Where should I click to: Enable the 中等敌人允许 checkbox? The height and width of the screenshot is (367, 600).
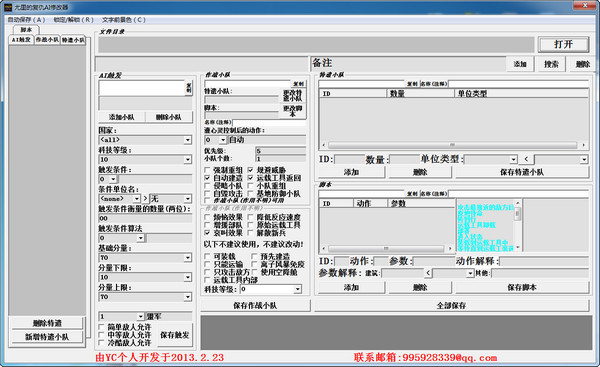[x=101, y=335]
